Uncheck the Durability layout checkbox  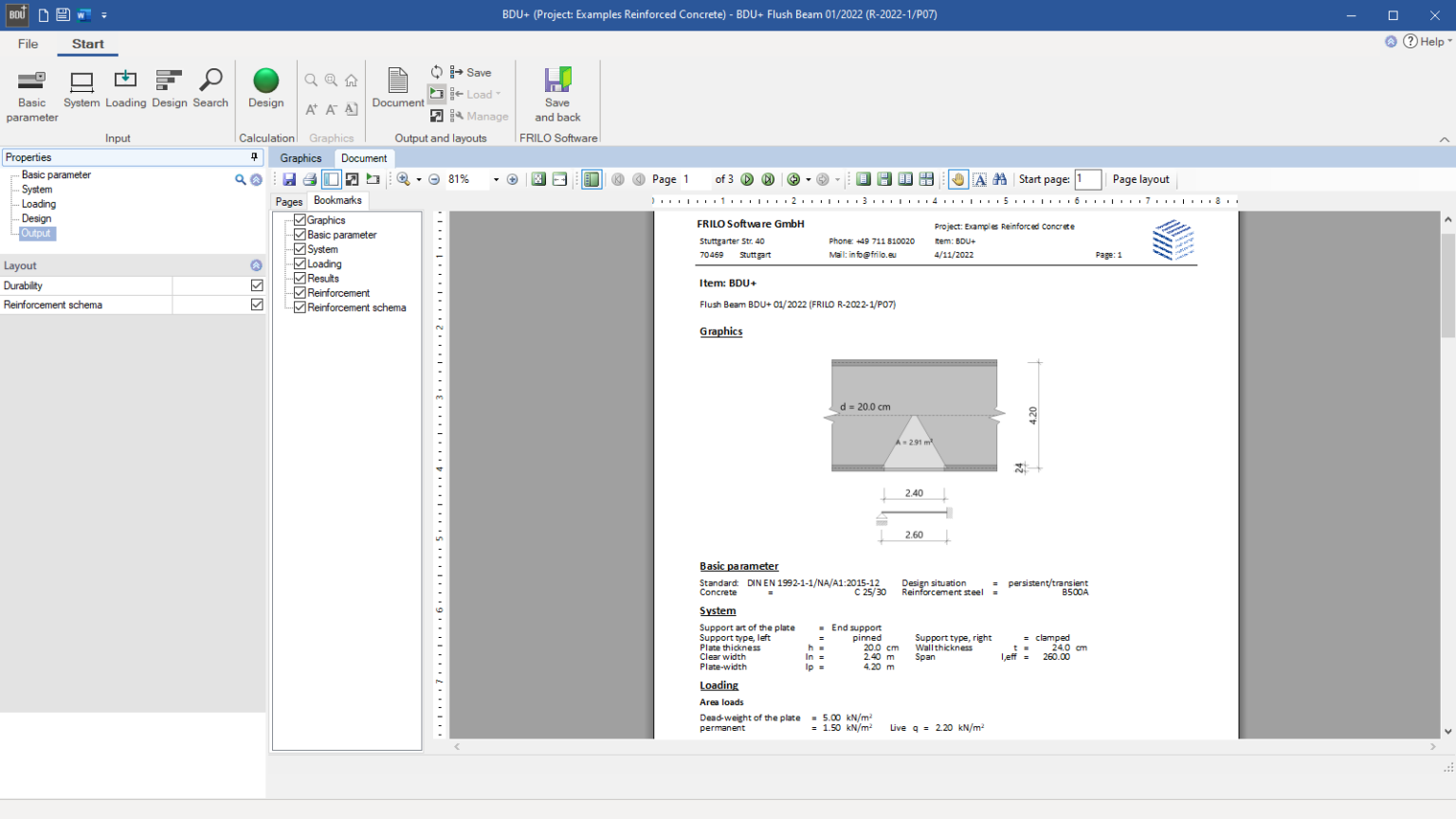[x=257, y=285]
